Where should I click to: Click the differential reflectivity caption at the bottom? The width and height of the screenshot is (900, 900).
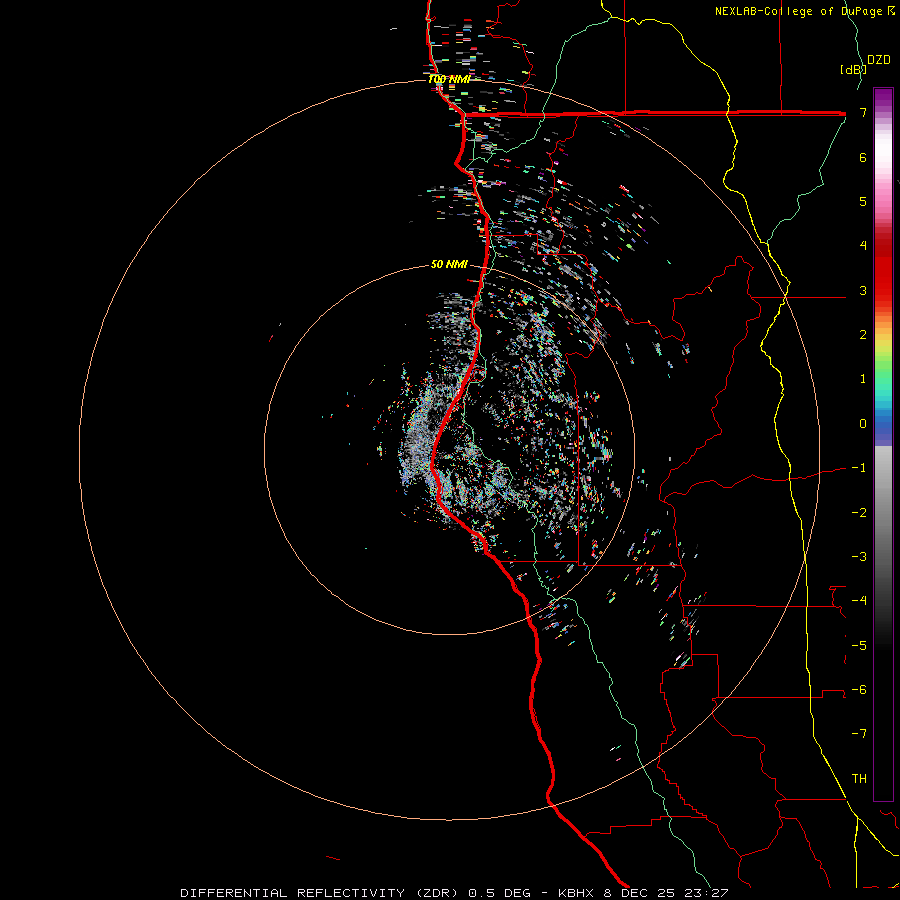[x=454, y=893]
